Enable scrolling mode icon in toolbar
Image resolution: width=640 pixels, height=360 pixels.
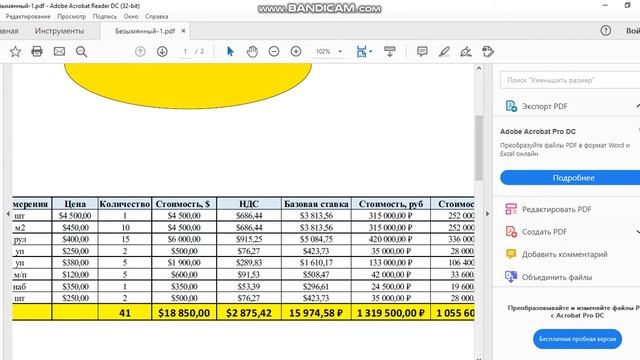tap(390, 51)
